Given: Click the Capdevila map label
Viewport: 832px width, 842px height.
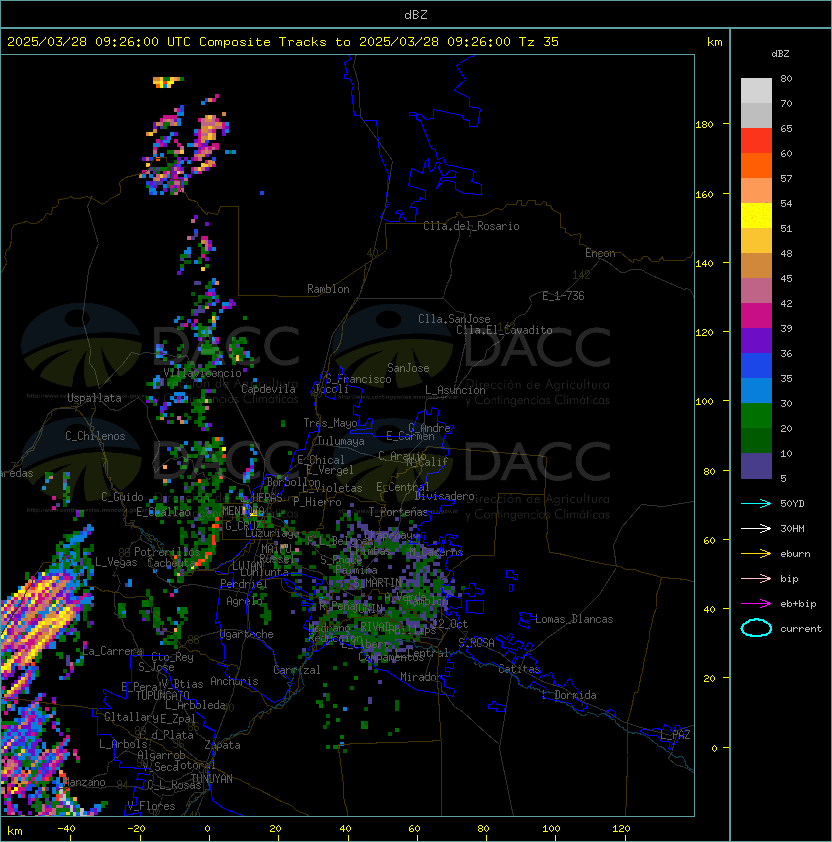Looking at the screenshot, I should click(268, 389).
